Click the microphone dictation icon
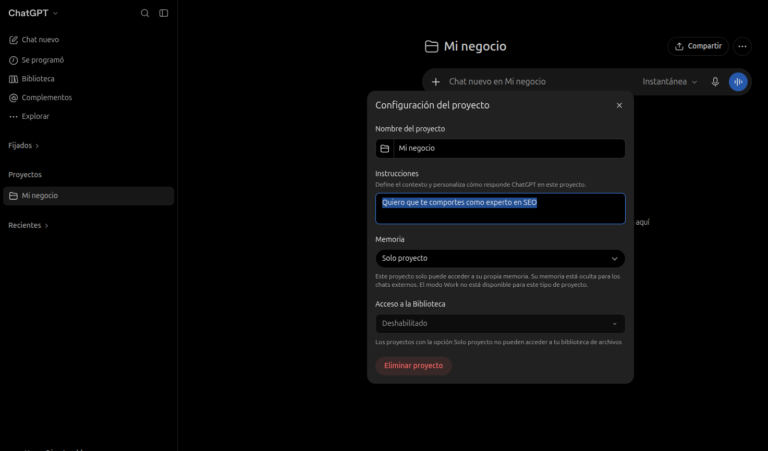The width and height of the screenshot is (768, 451). click(x=715, y=82)
